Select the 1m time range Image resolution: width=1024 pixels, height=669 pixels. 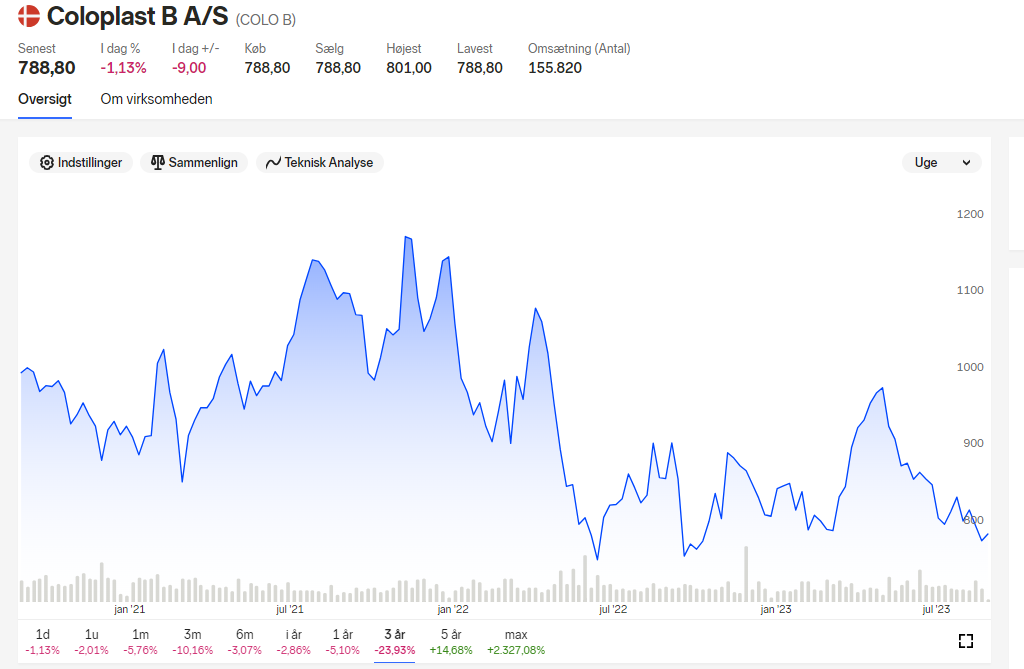click(140, 642)
